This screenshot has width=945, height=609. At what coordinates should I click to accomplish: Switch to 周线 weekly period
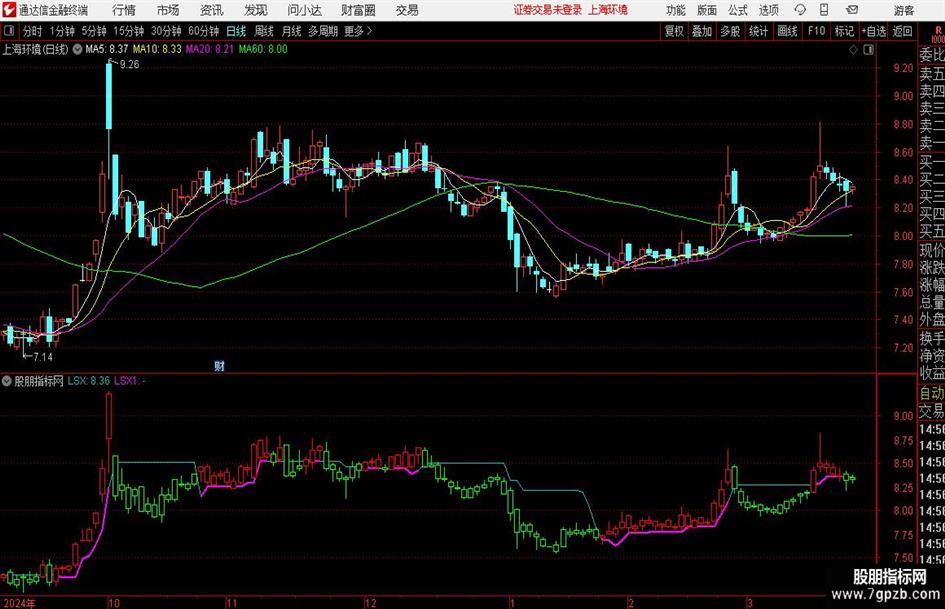point(264,31)
